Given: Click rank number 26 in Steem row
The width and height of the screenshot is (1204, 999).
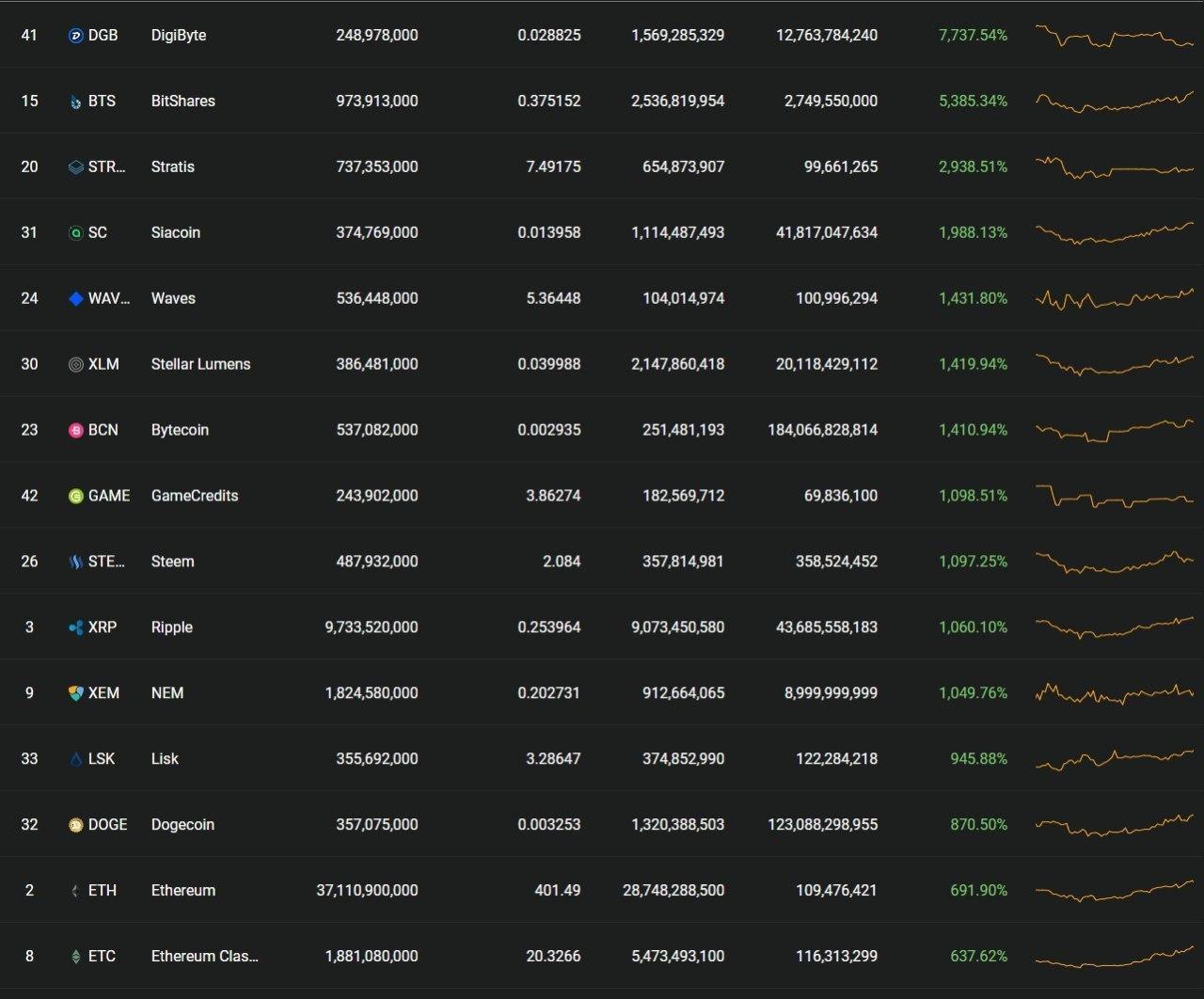Looking at the screenshot, I should point(29,562).
